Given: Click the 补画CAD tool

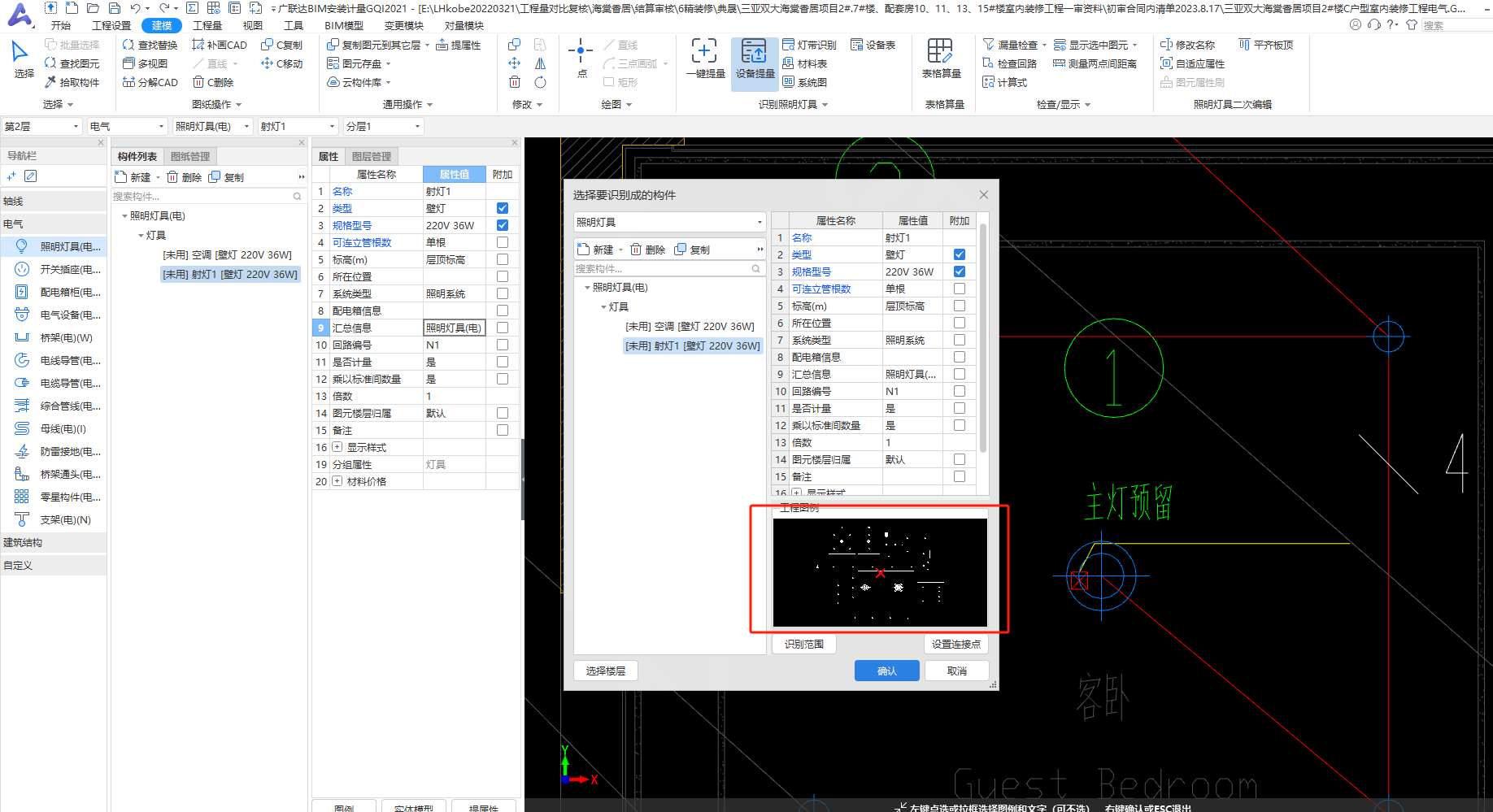Looking at the screenshot, I should [x=220, y=45].
